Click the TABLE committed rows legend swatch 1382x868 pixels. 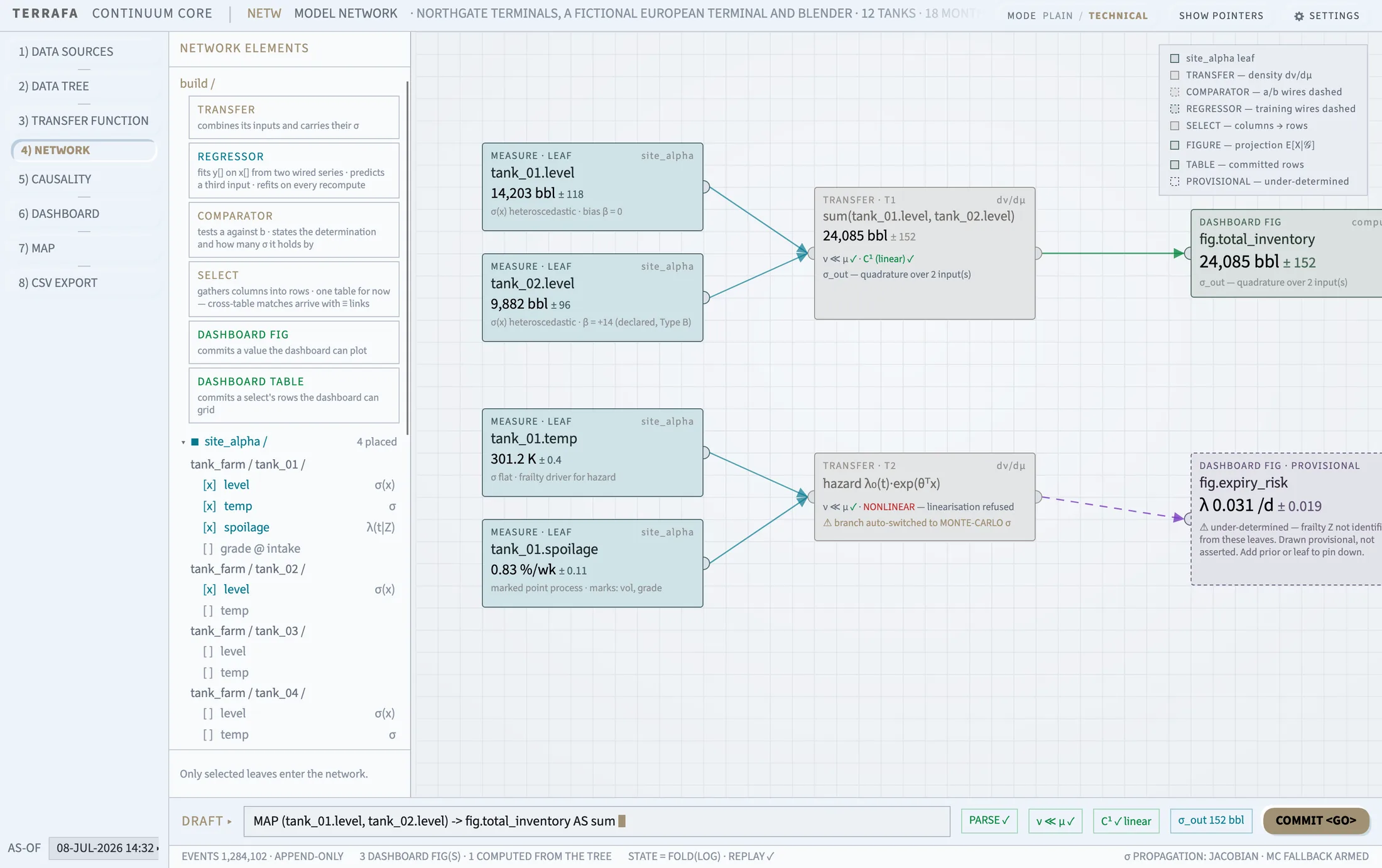click(x=1175, y=165)
